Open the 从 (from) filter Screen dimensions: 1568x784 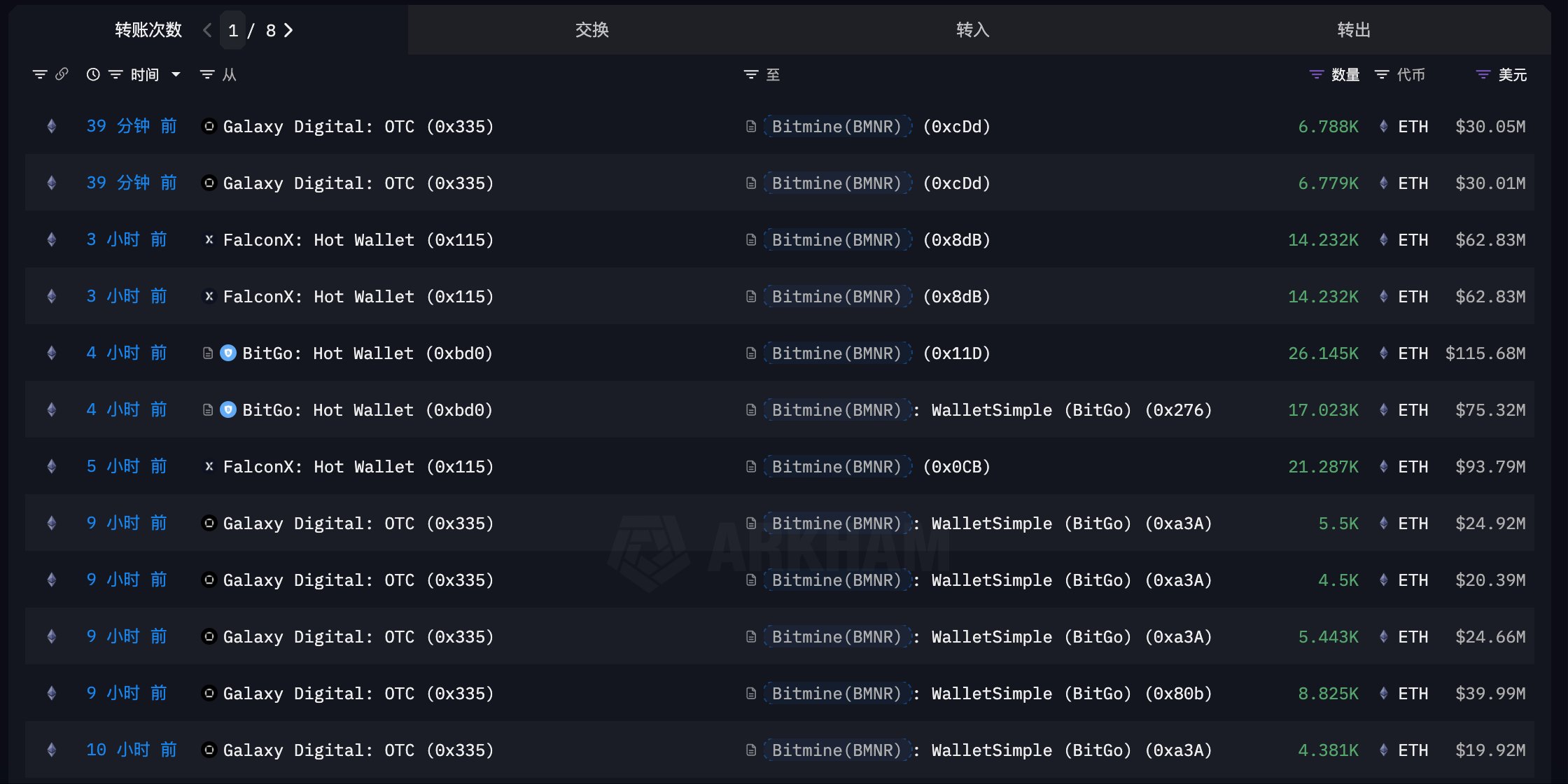[x=207, y=74]
